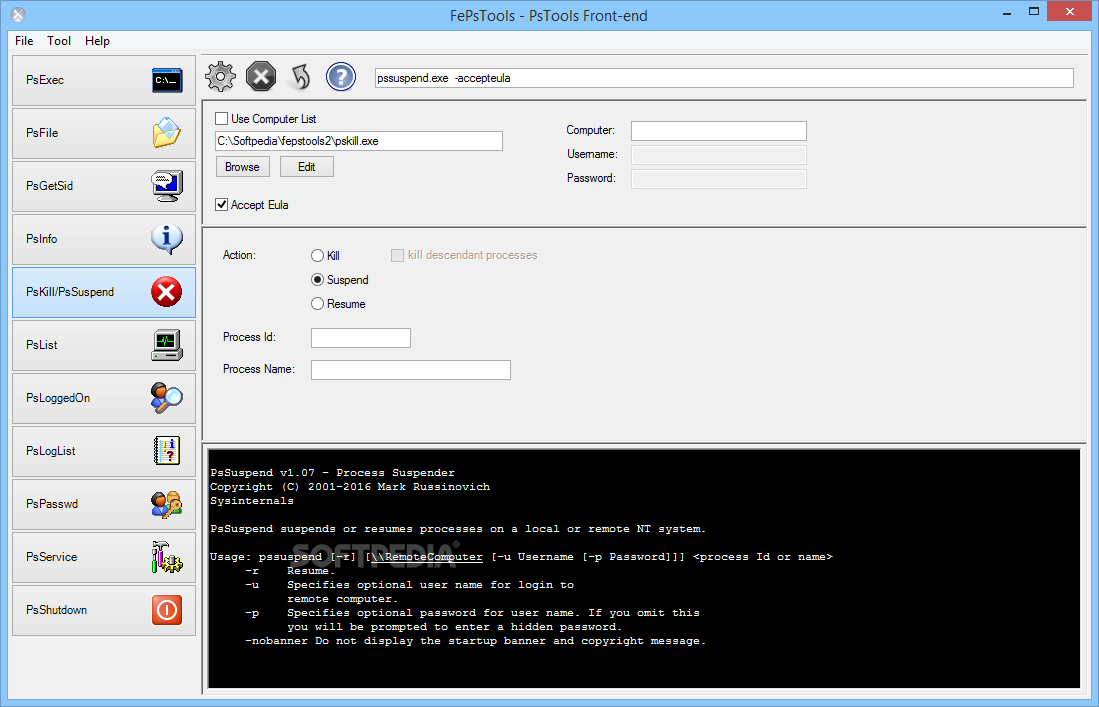Minimize the FePsTools window
1099x707 pixels.
(1007, 12)
